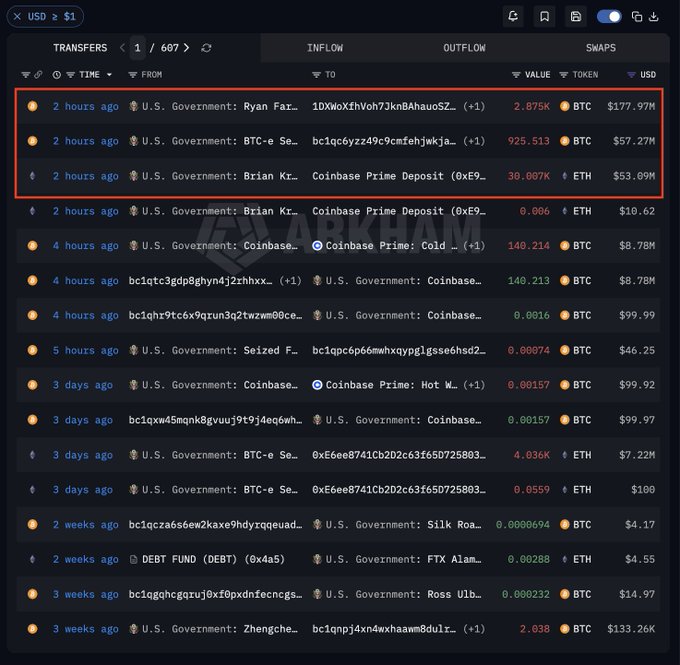Click government seal icon in $8.78M sender row

pos(134,246)
